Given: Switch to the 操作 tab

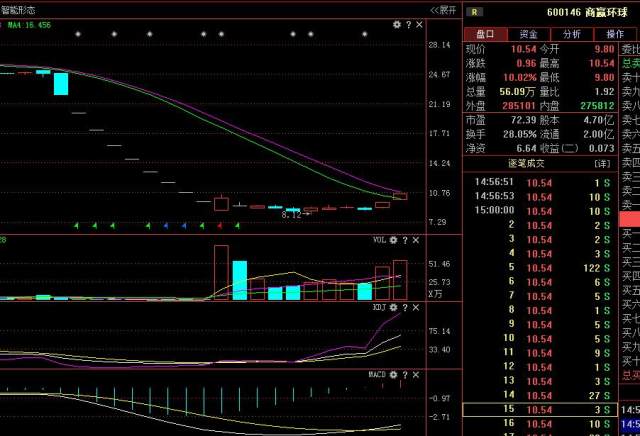Looking at the screenshot, I should click(615, 34).
